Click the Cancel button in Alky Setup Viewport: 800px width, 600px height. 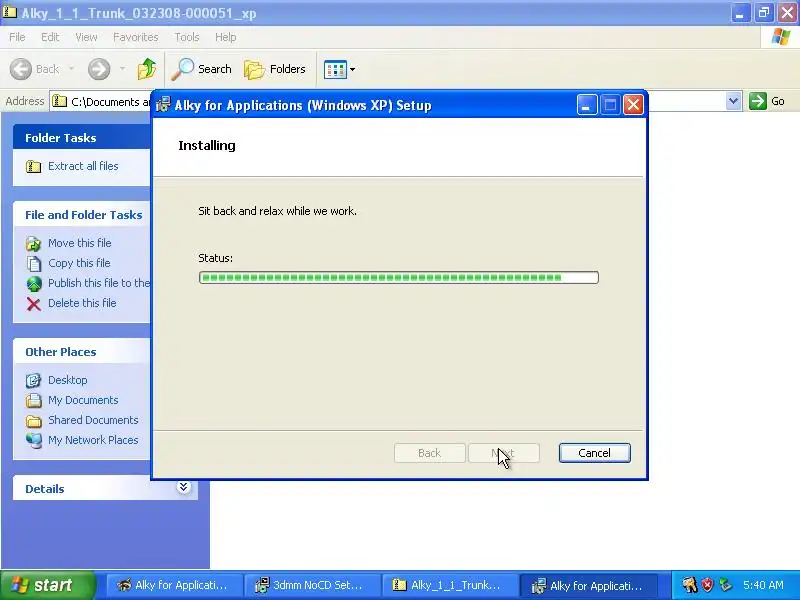click(x=594, y=453)
